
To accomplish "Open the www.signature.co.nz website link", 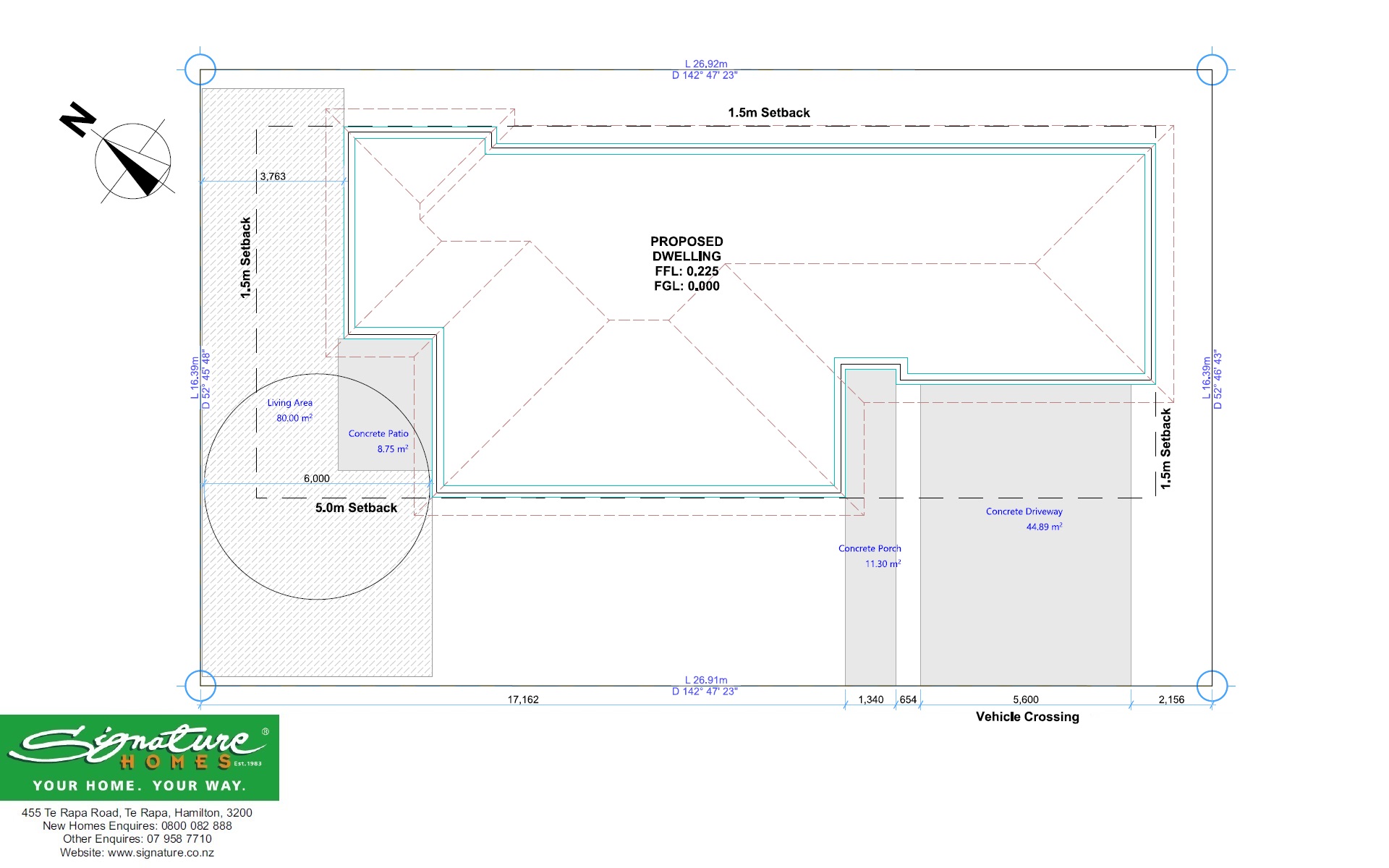I will (x=161, y=852).
